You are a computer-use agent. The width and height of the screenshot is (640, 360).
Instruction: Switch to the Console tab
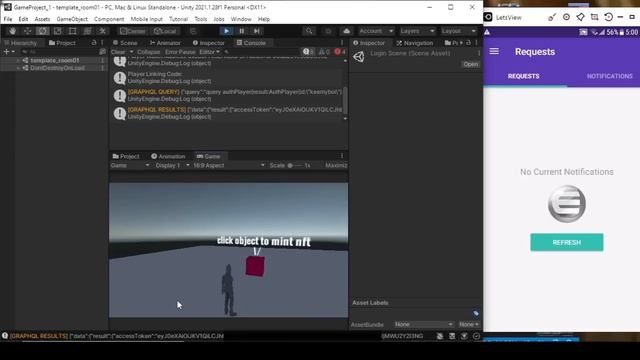coord(251,43)
